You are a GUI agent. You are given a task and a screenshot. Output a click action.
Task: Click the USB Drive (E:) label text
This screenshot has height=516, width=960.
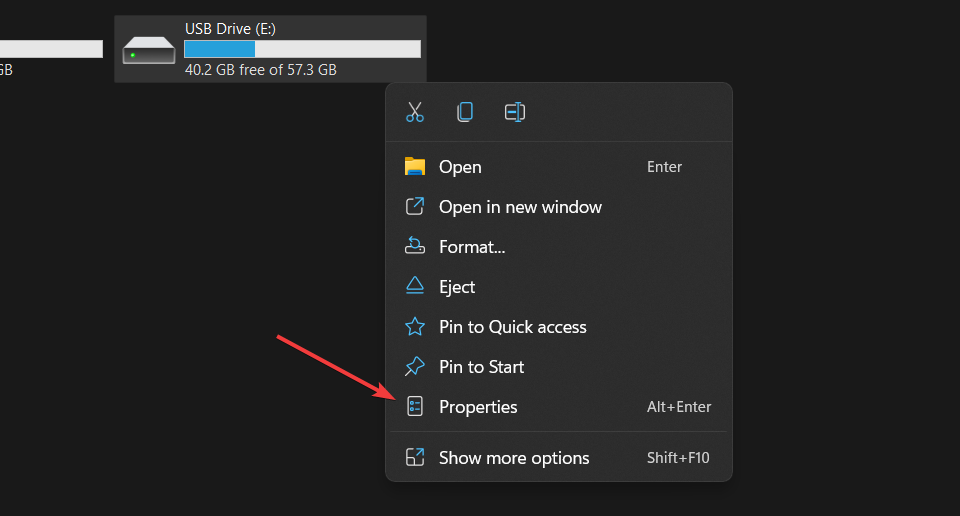230,29
